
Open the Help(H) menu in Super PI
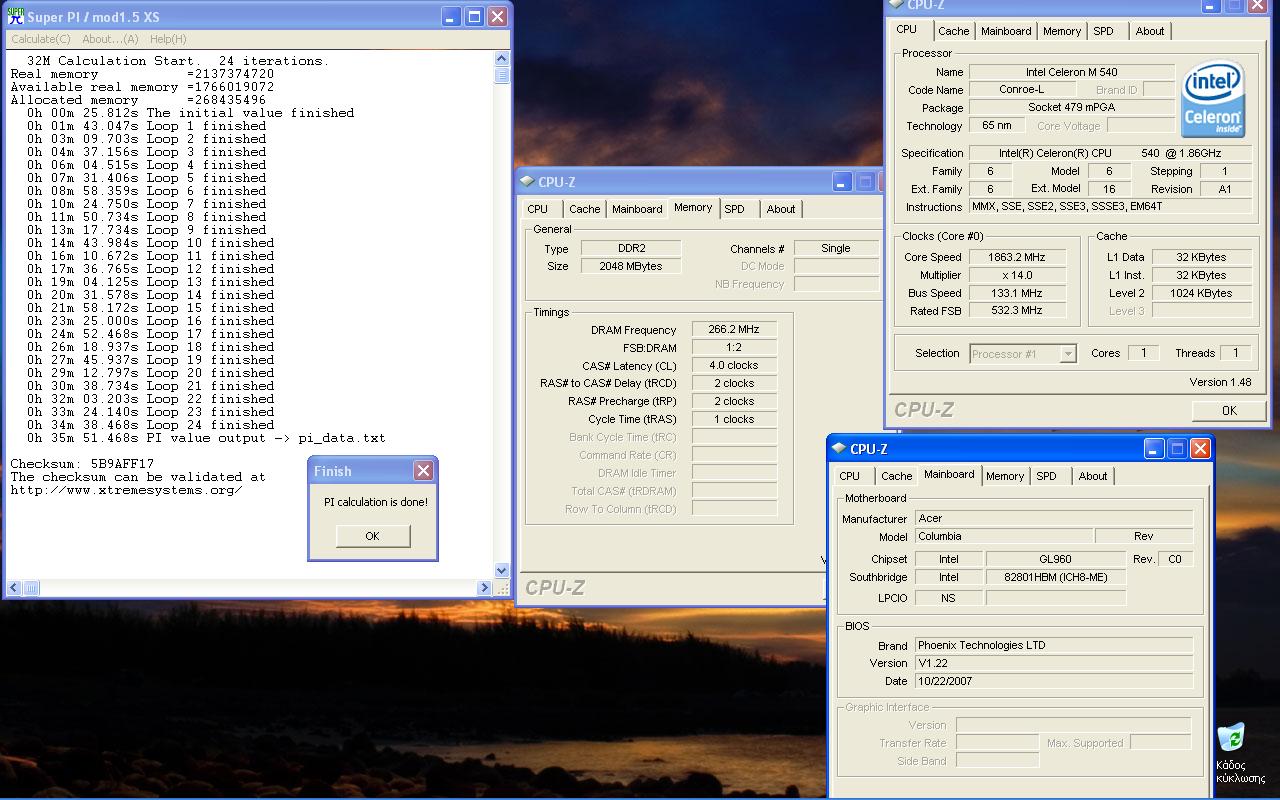[x=168, y=39]
